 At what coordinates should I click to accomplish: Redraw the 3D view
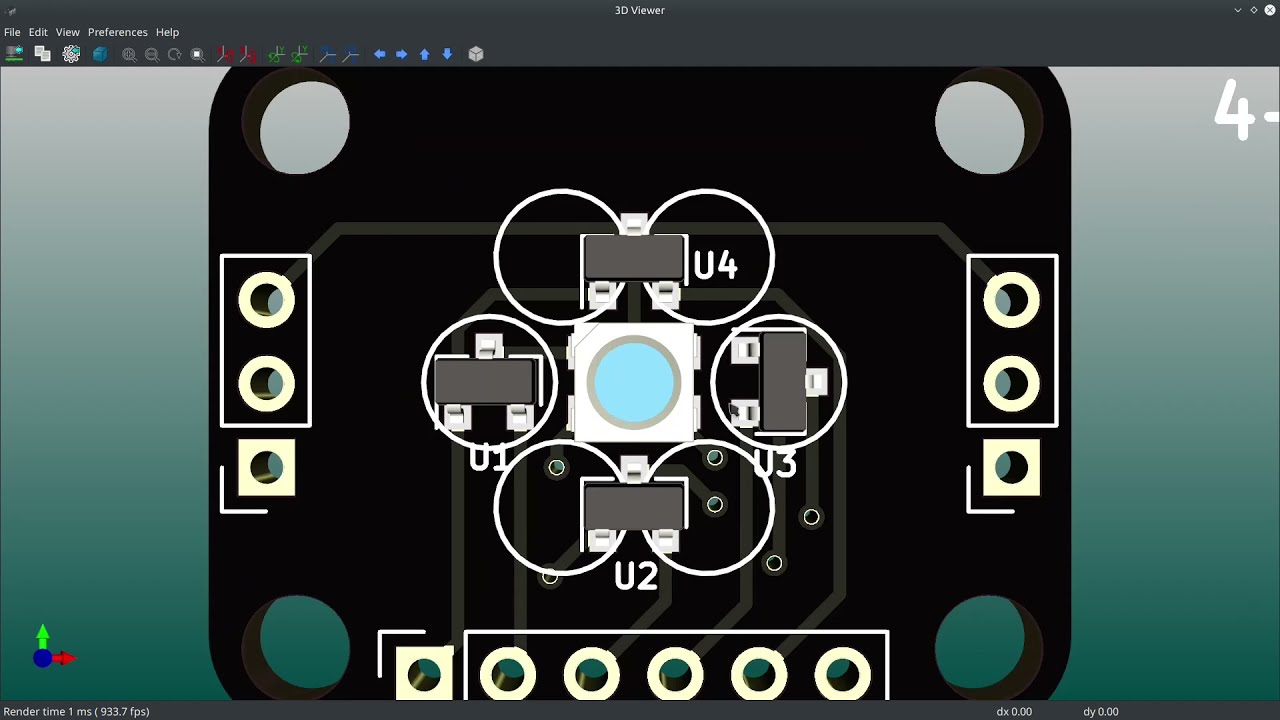(175, 54)
